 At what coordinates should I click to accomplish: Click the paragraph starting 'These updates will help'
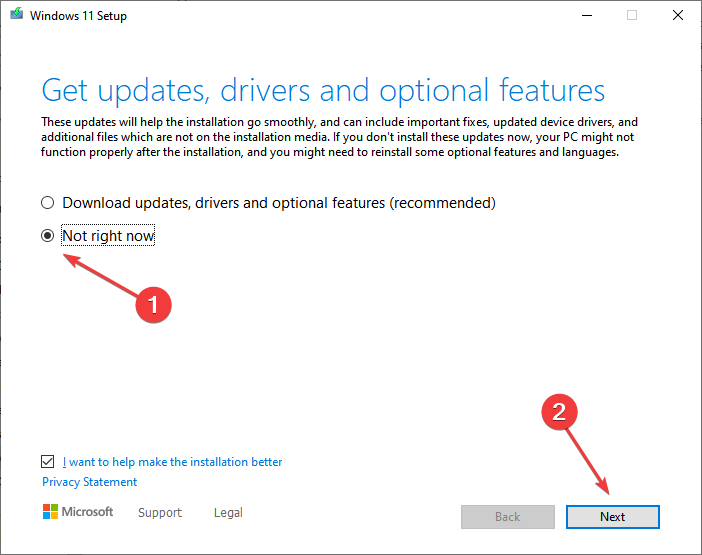click(x=339, y=137)
